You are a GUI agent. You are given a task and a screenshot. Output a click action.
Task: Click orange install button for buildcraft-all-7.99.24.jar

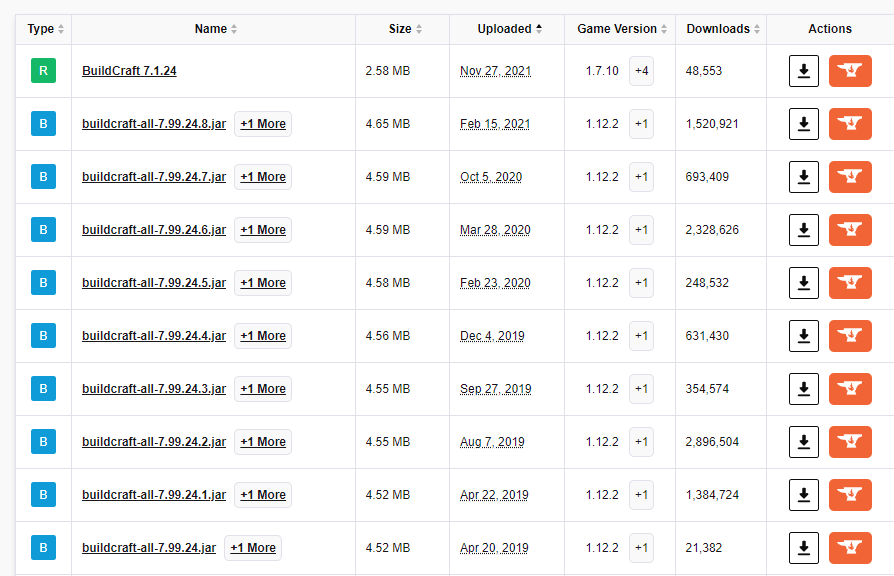pyautogui.click(x=850, y=548)
